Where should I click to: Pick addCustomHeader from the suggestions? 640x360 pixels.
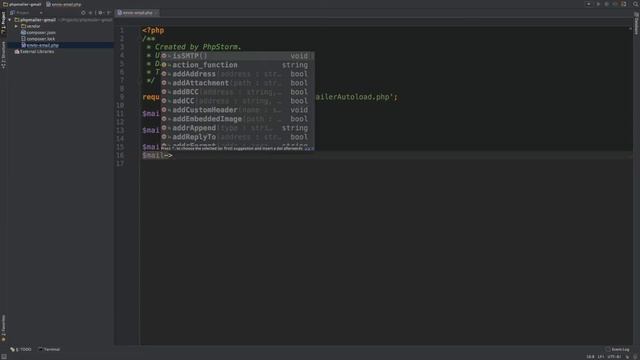pos(237,110)
